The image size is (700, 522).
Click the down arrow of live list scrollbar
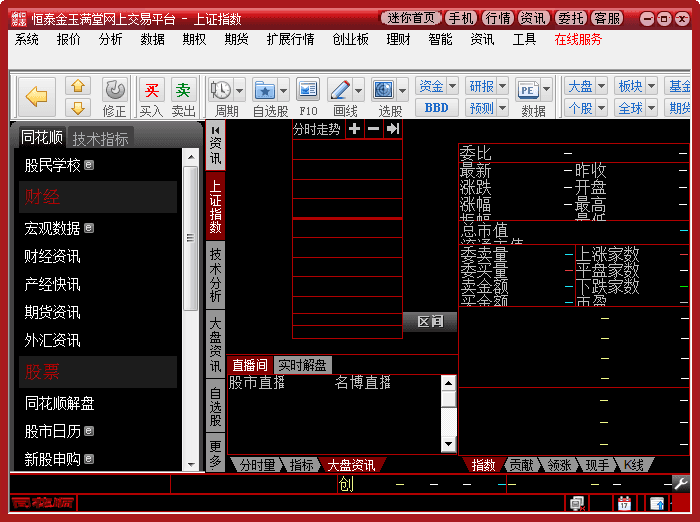(448, 443)
